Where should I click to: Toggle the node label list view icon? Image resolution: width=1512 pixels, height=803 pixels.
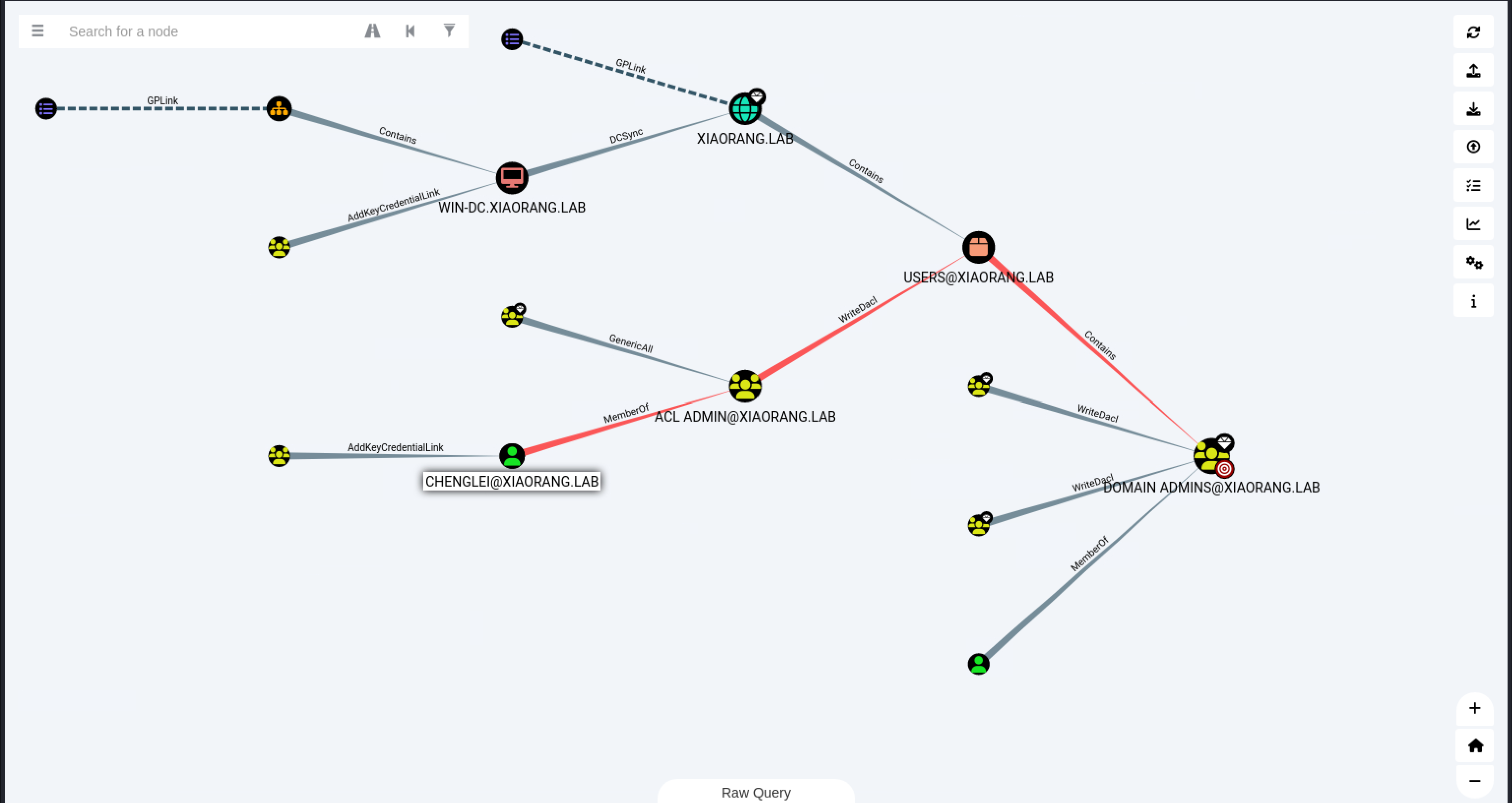(1473, 185)
